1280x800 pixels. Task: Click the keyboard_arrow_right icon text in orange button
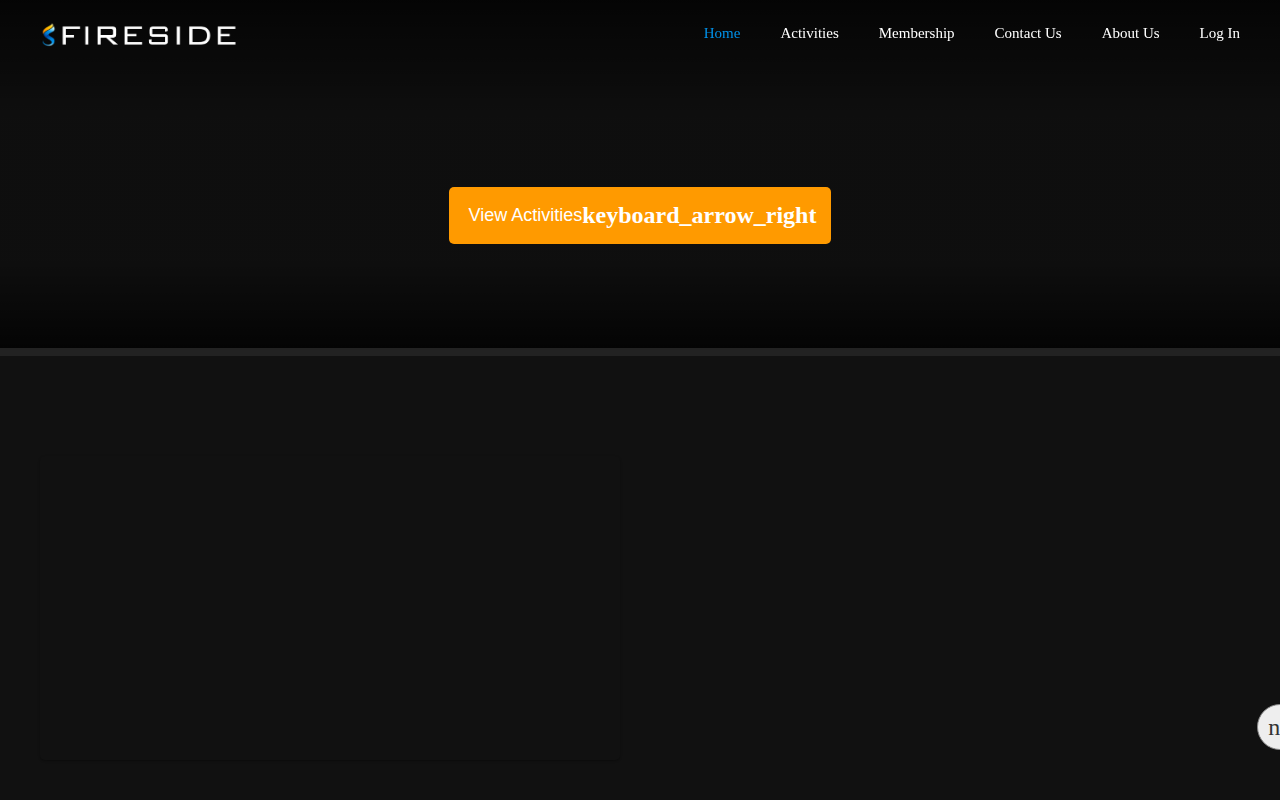699,215
